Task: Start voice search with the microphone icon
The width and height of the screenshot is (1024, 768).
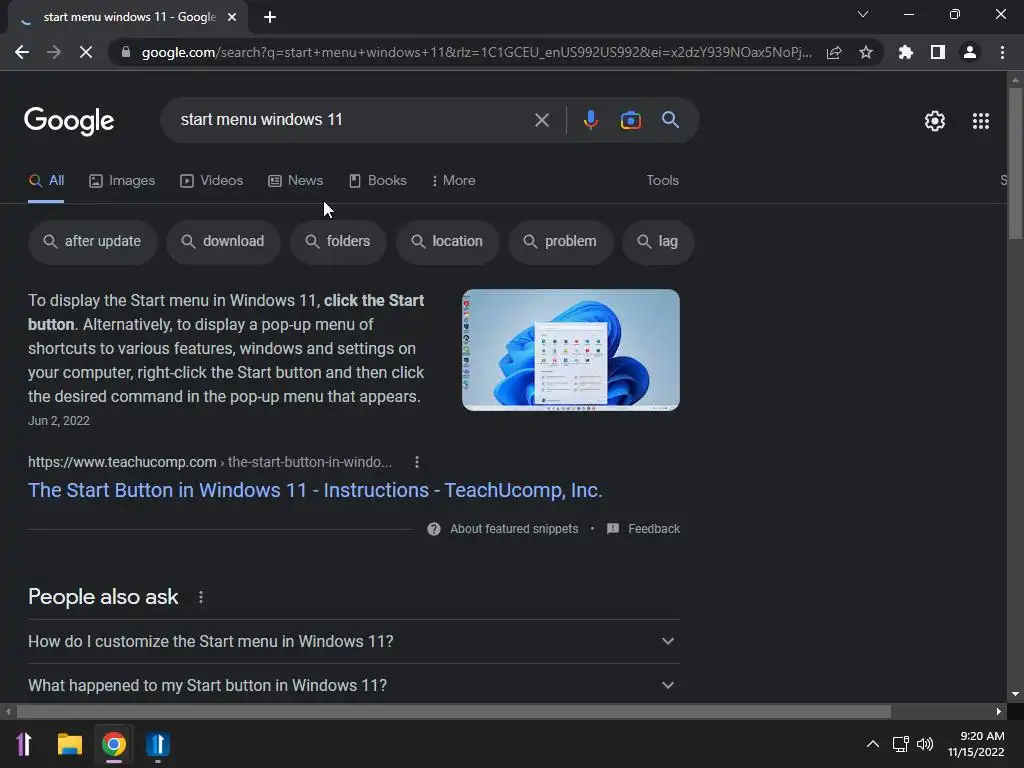Action: coord(591,120)
